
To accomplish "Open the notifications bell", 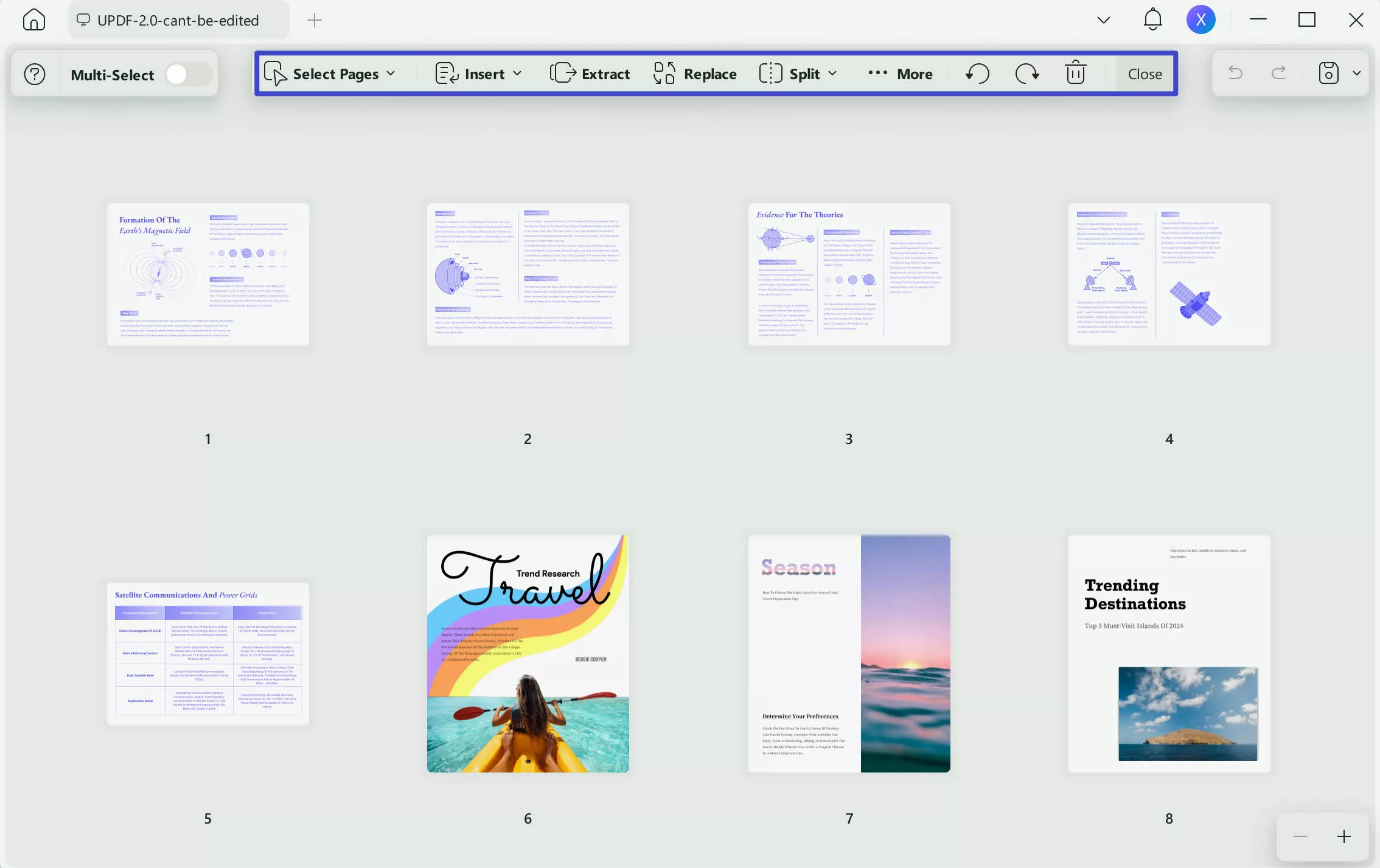I will 1152,19.
